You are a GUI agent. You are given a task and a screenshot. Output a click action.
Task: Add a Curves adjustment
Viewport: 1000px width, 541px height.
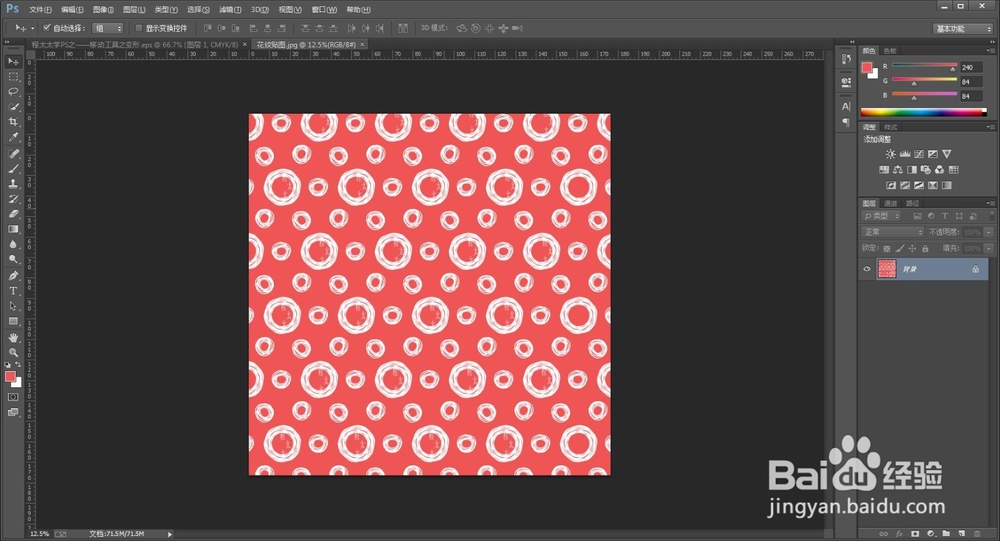click(x=918, y=154)
